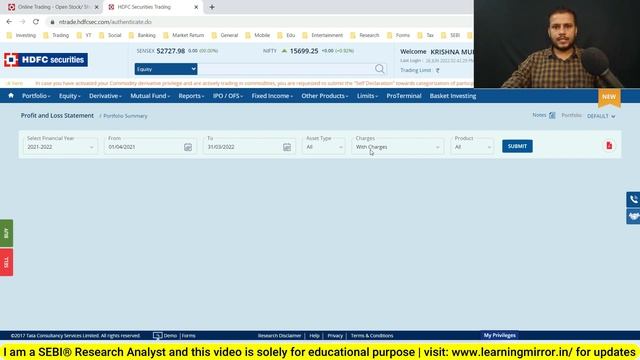
Task: Click the green BUY side button
Action: [6, 233]
